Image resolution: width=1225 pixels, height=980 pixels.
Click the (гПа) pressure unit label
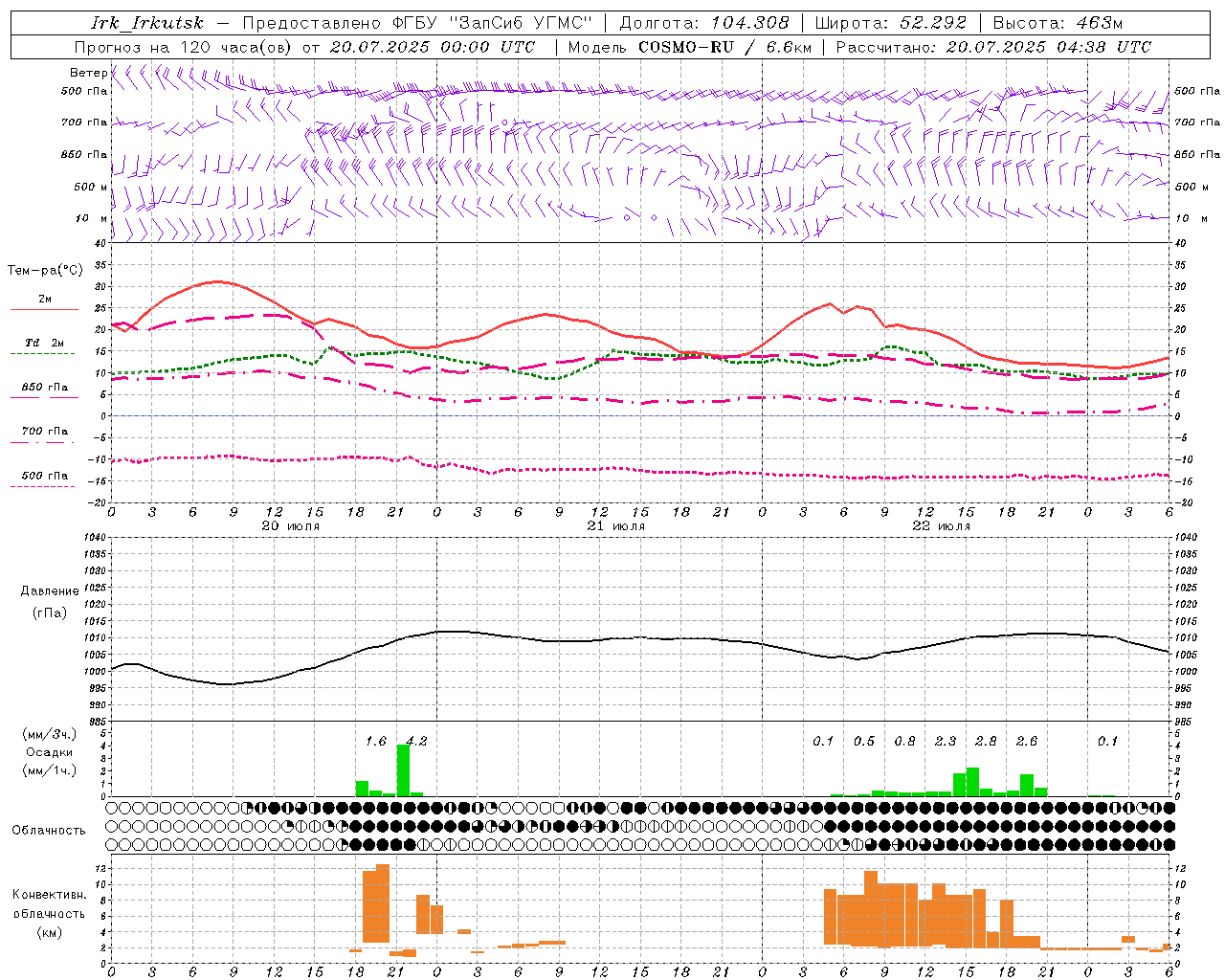[x=50, y=613]
